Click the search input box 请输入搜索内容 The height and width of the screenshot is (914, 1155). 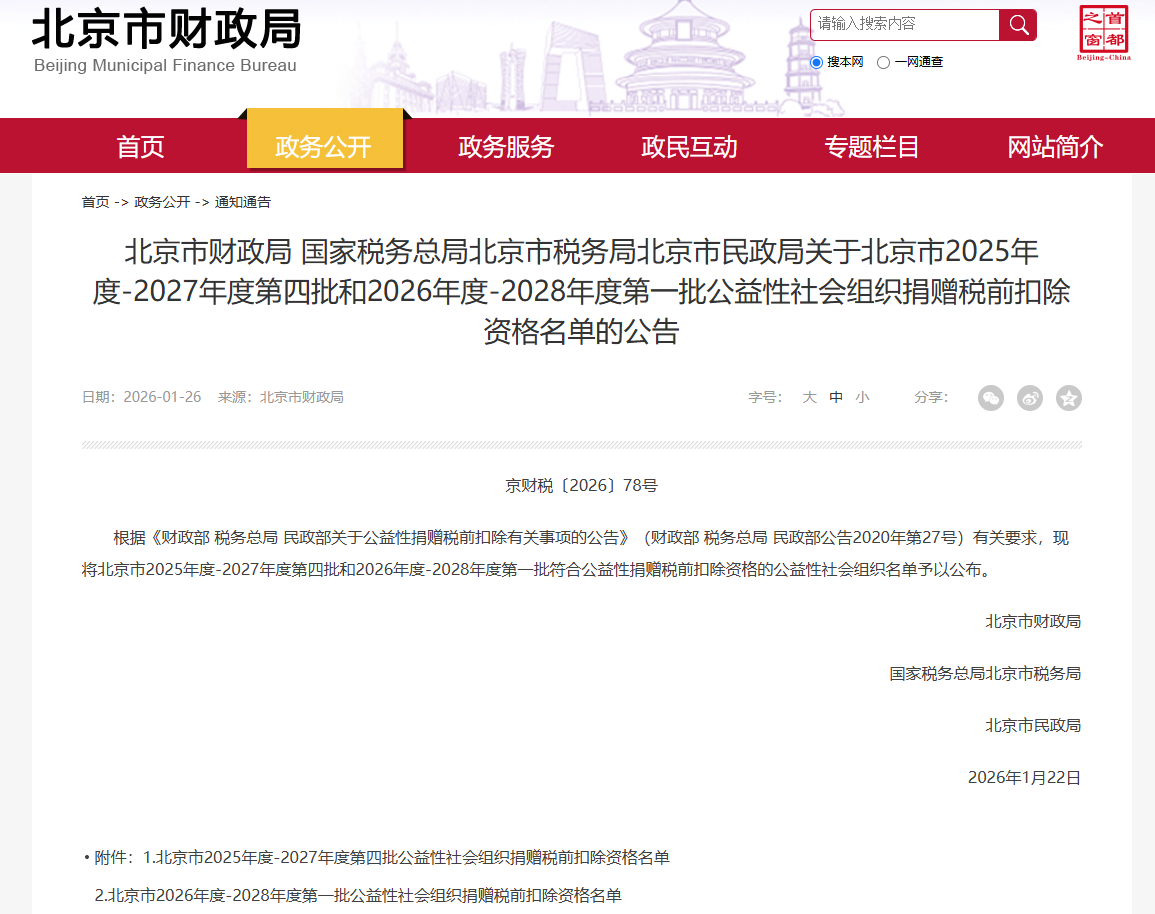click(900, 25)
